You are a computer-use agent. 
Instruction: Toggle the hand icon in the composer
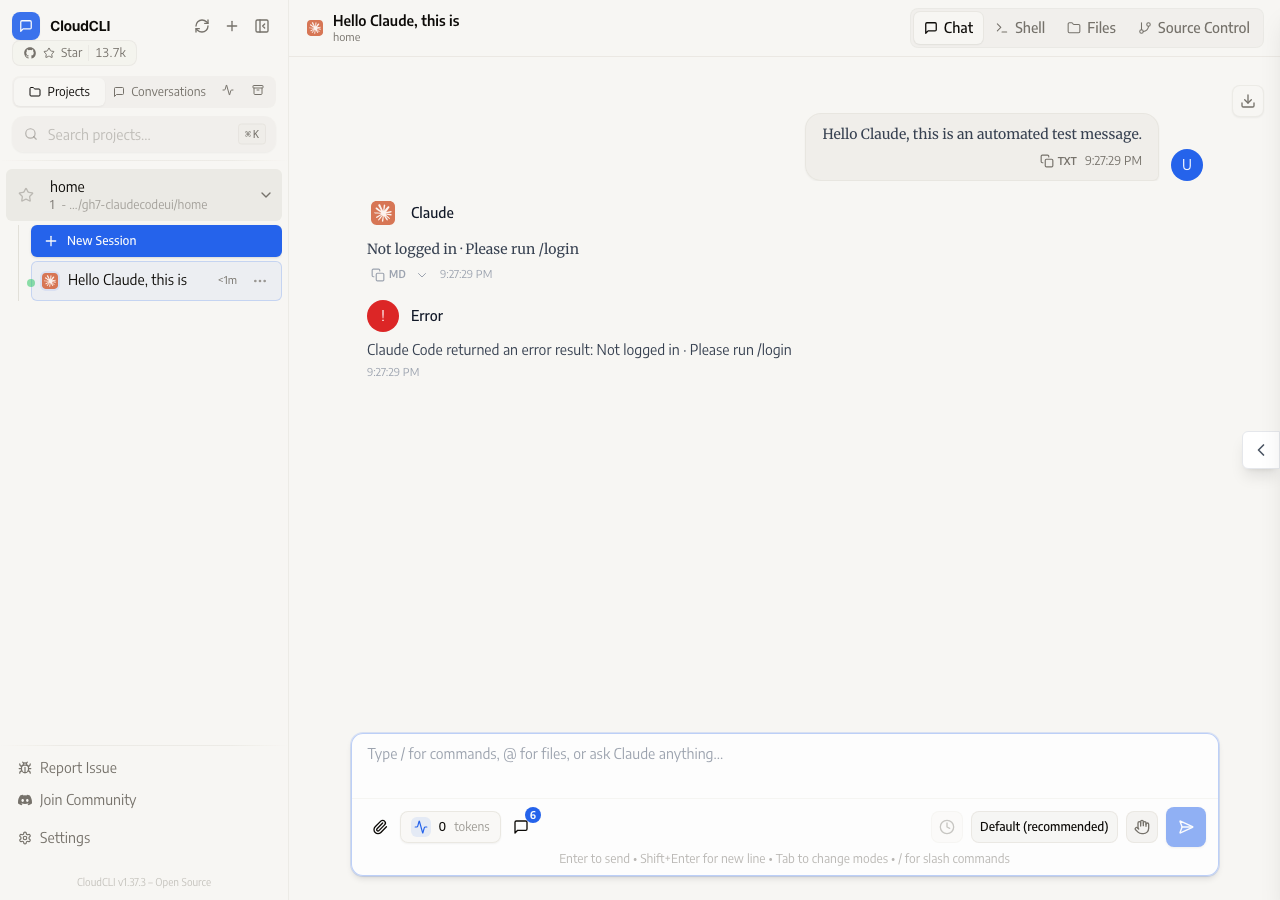(1142, 827)
